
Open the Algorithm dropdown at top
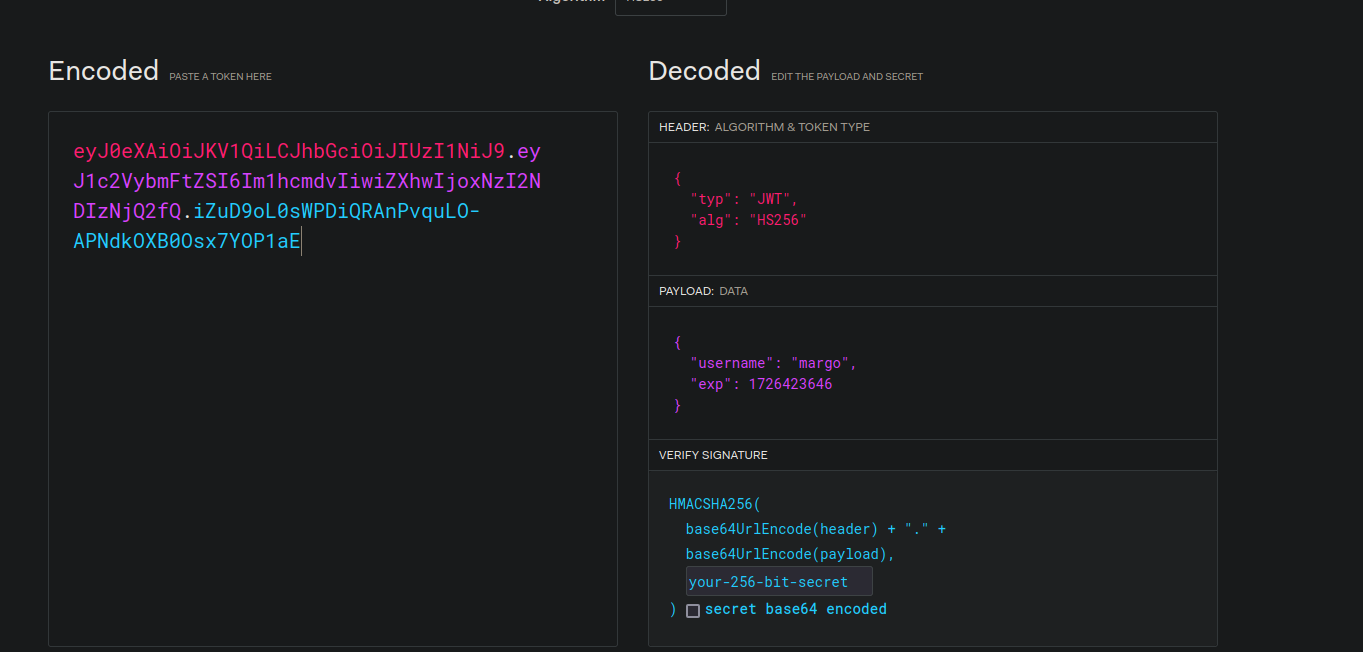[x=671, y=5]
